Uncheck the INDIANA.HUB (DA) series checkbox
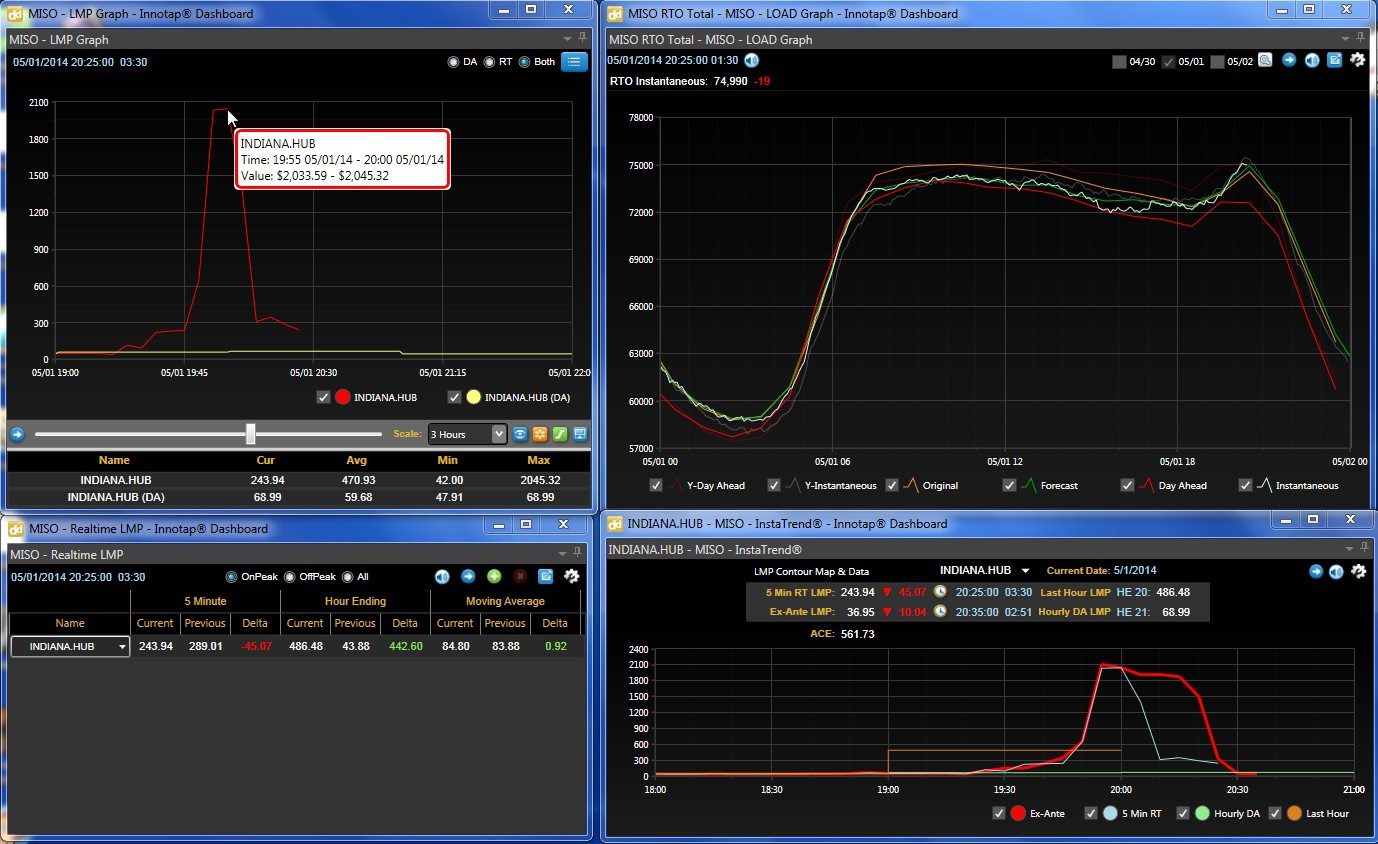 (x=455, y=397)
